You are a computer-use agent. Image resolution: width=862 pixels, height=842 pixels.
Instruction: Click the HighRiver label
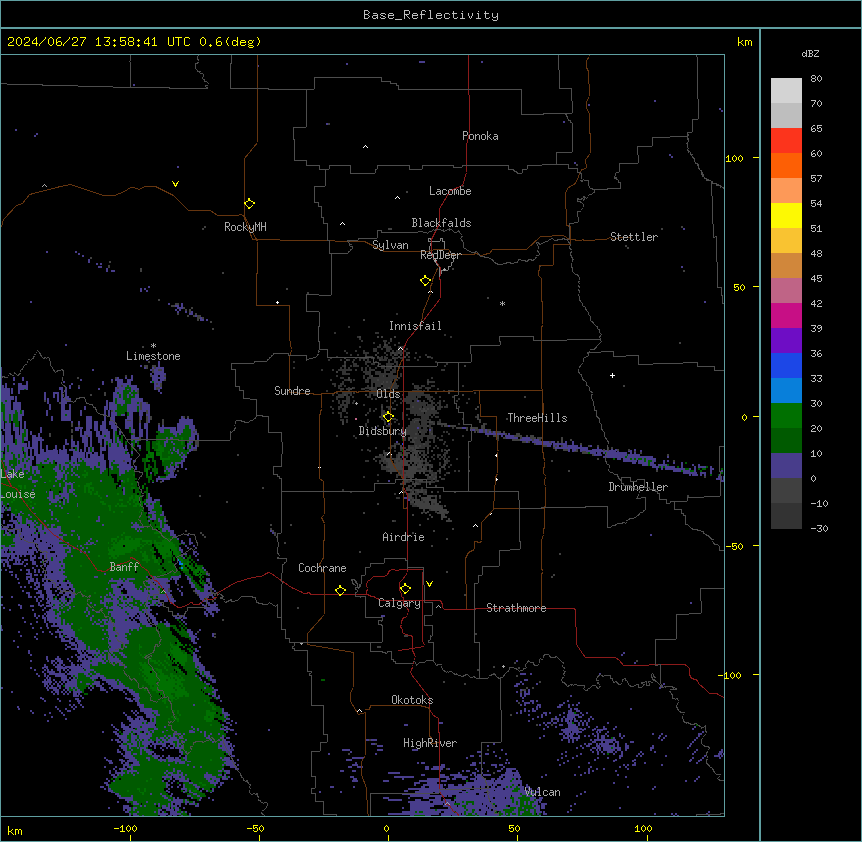click(430, 743)
